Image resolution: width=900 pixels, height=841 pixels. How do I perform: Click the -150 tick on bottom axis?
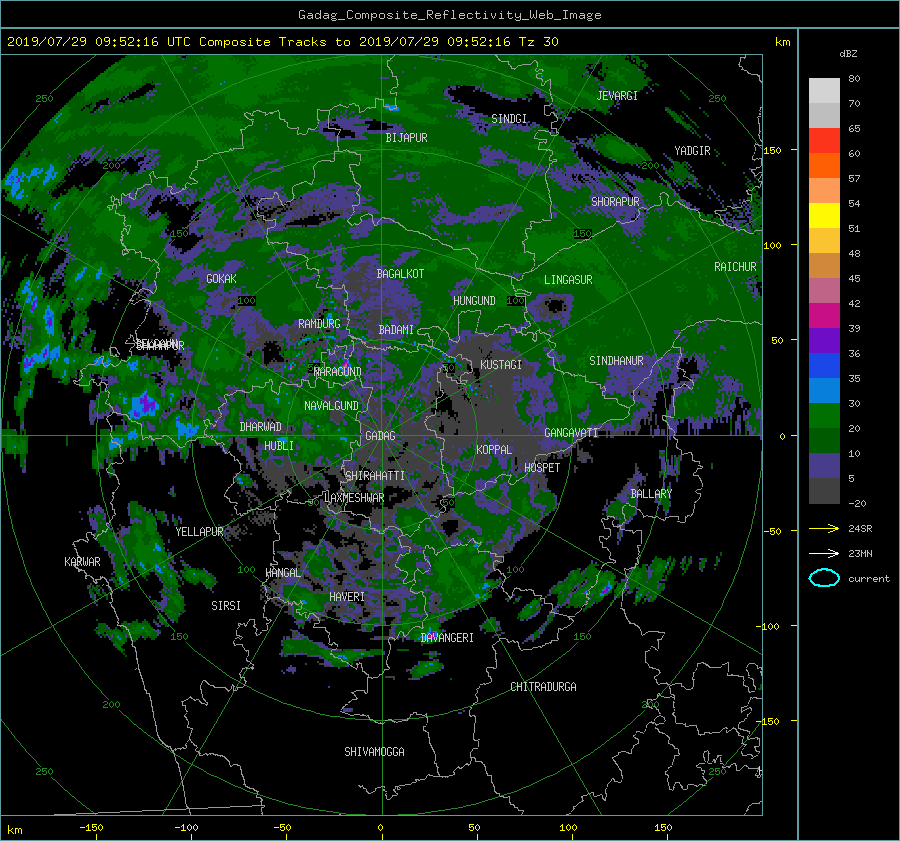[x=91, y=828]
